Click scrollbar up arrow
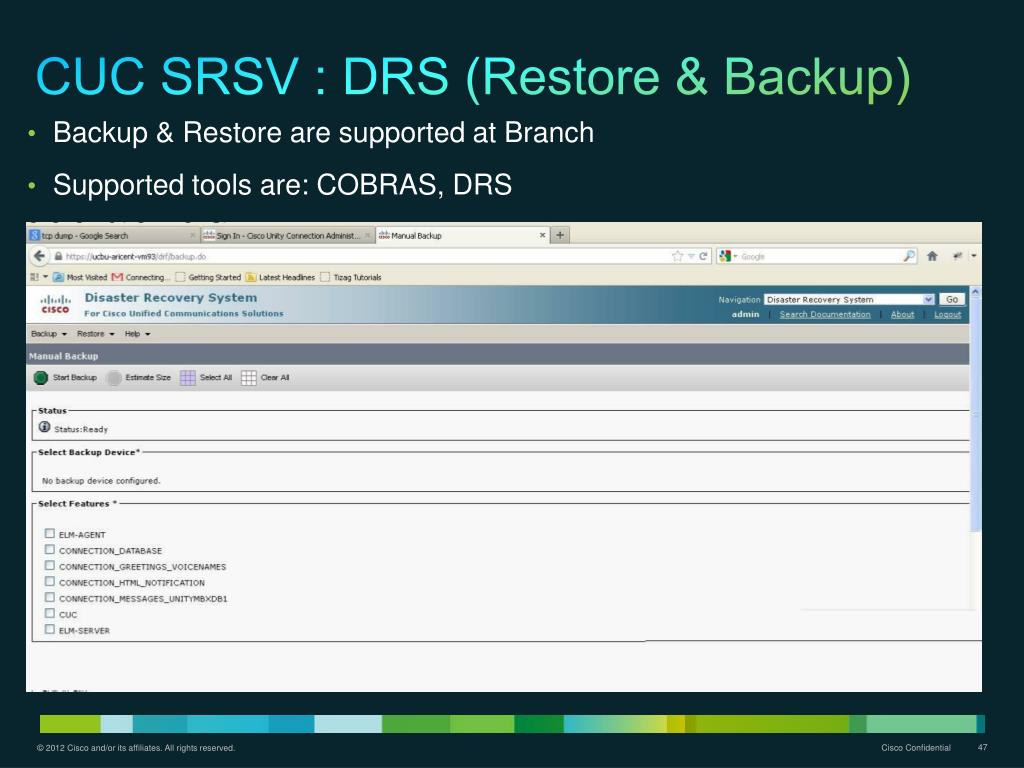Screen dimensions: 1024x768 point(975,293)
